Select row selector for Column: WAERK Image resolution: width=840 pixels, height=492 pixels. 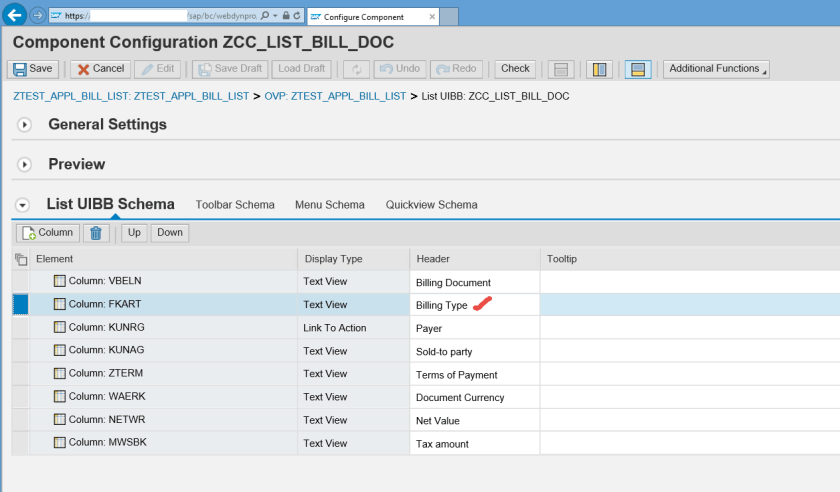tap(20, 397)
